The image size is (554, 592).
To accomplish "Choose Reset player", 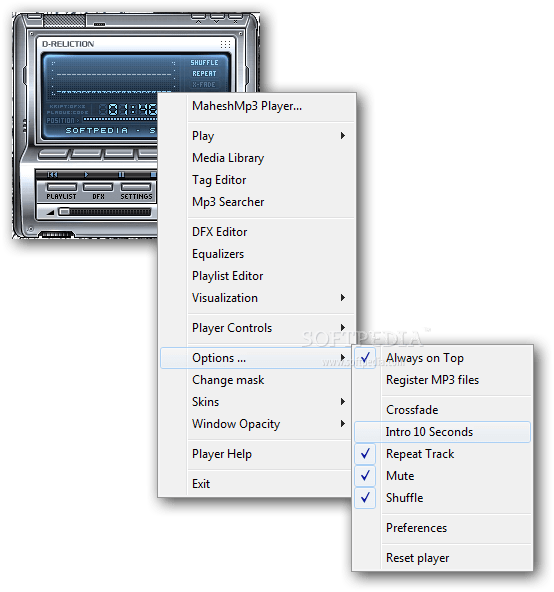I will tap(442, 558).
